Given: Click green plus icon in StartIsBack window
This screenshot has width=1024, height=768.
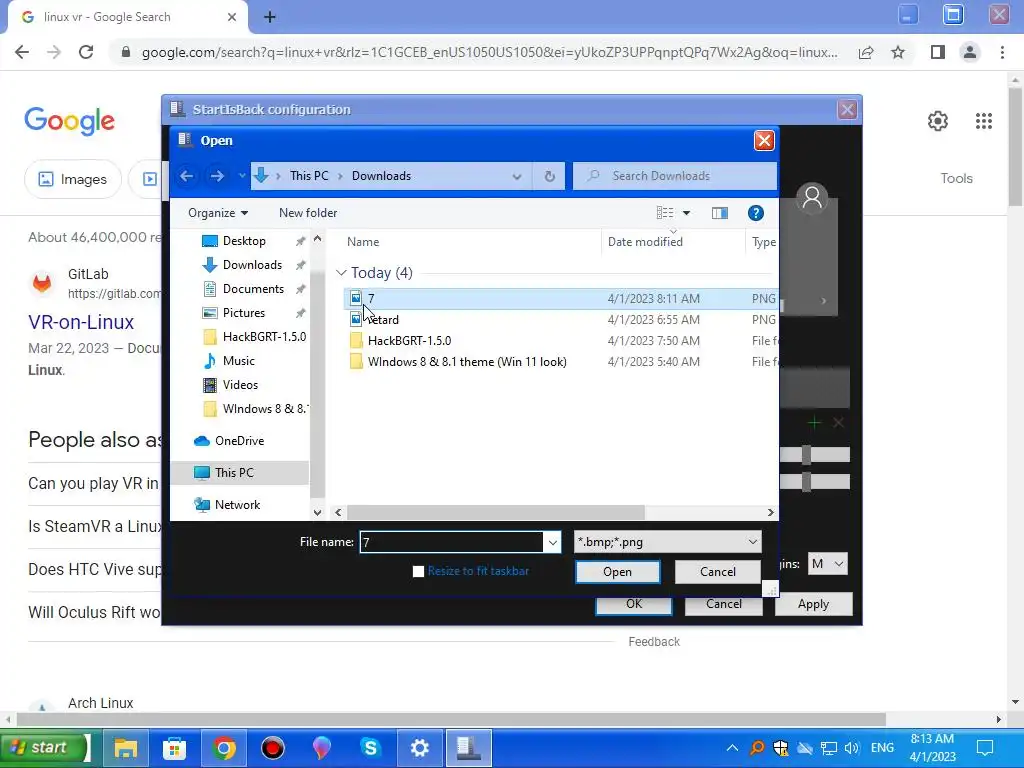Looking at the screenshot, I should coord(814,423).
